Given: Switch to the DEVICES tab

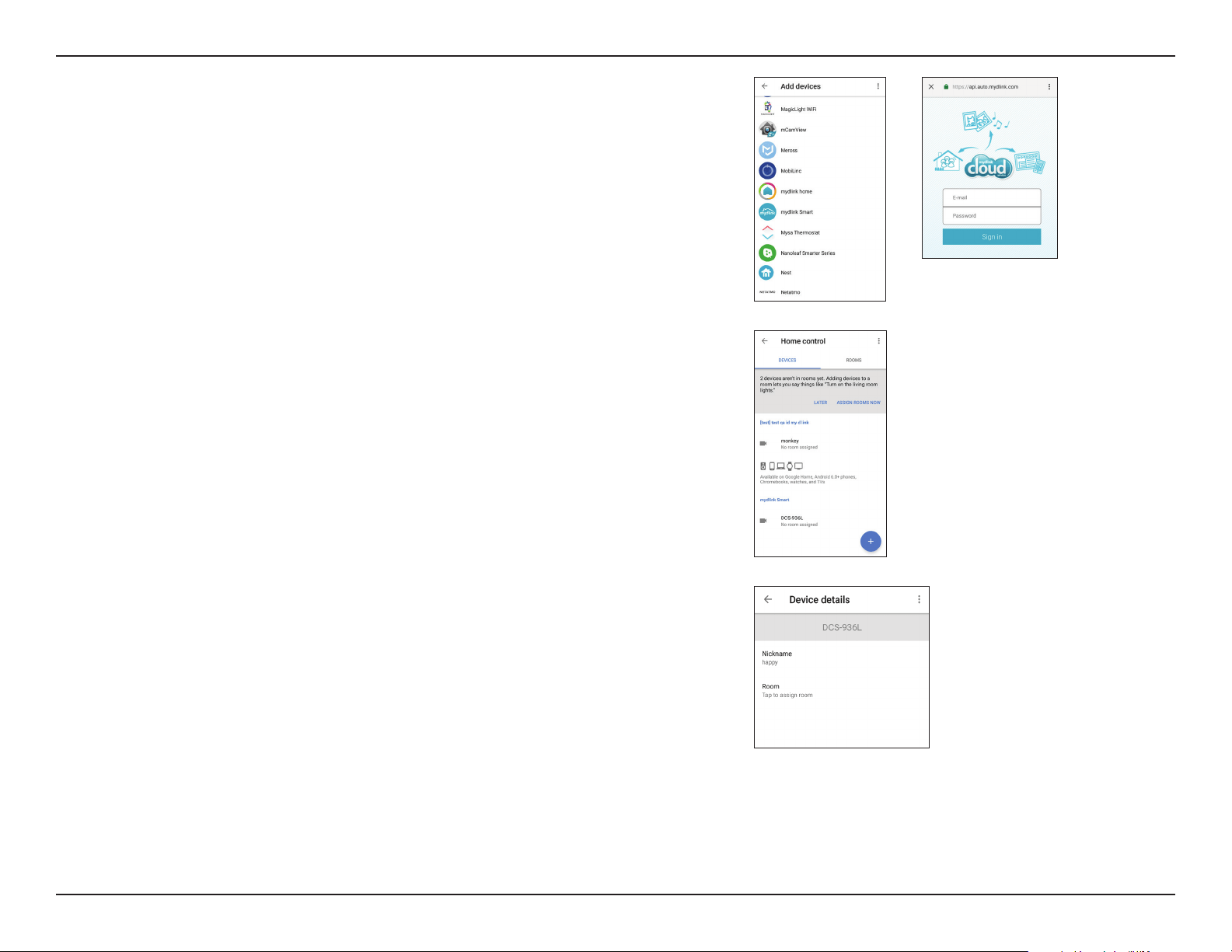Looking at the screenshot, I should 787,361.
